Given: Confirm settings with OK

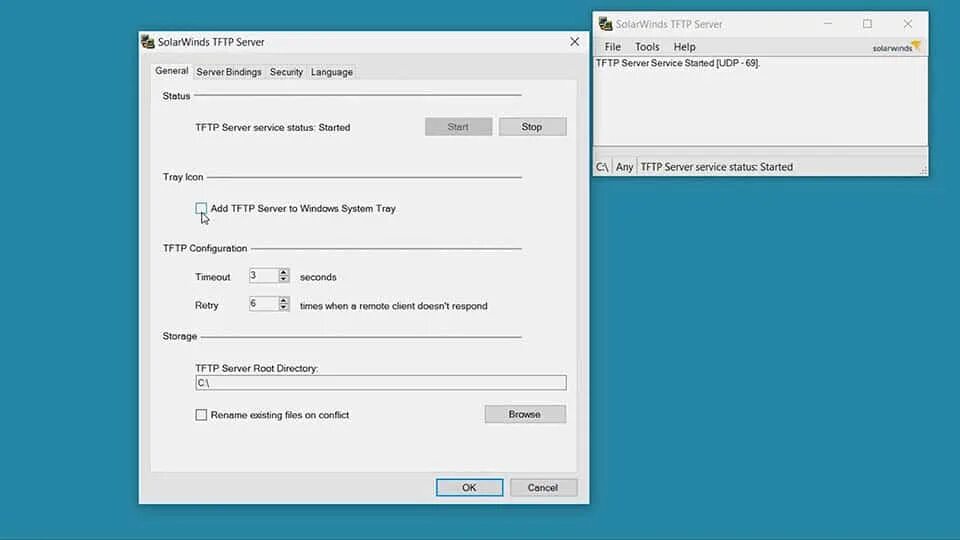Looking at the screenshot, I should click(x=469, y=487).
